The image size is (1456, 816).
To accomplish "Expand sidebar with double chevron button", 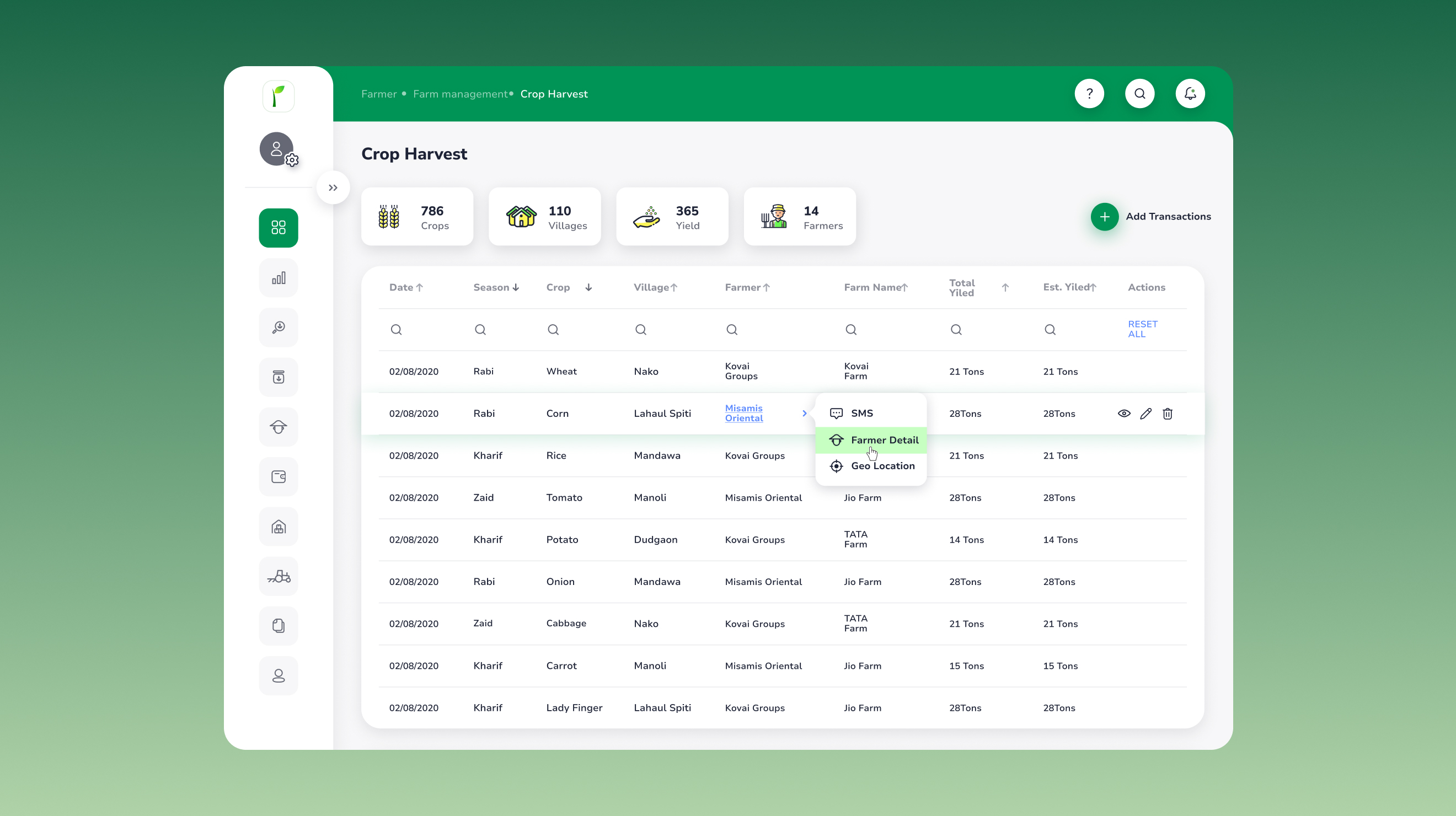I will click(333, 187).
